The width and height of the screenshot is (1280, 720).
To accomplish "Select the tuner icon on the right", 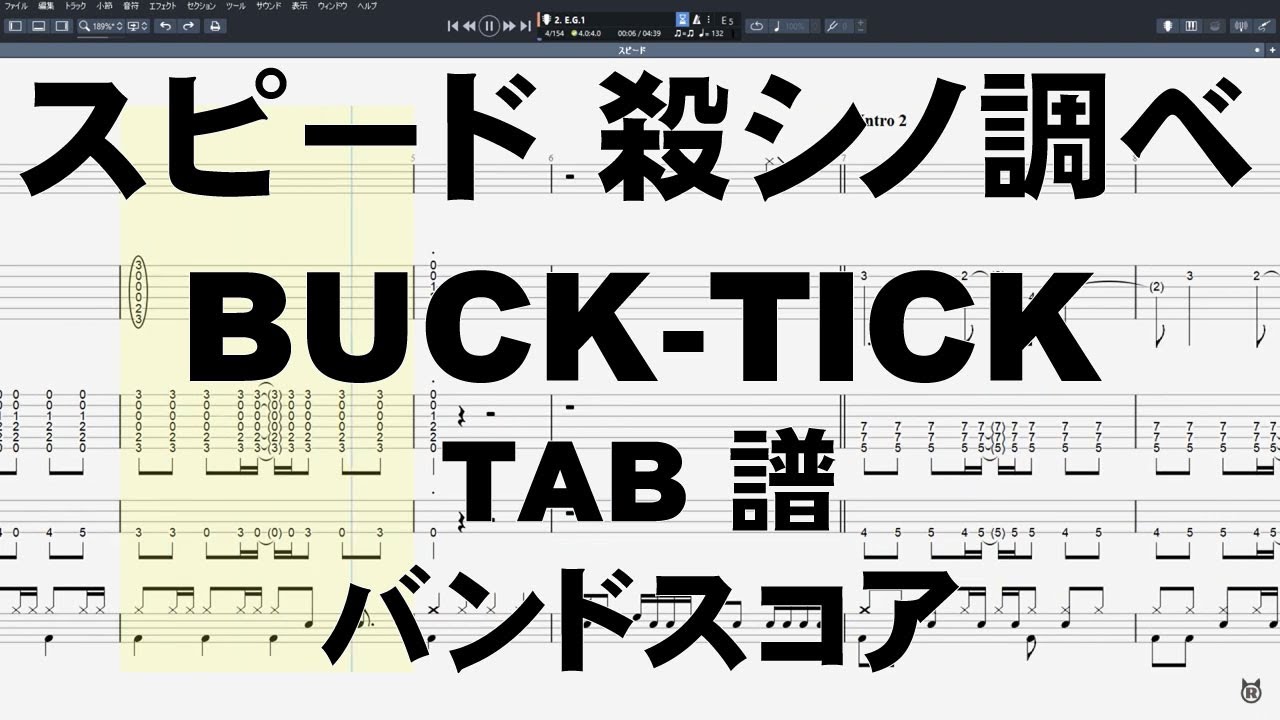I will (x=1243, y=26).
